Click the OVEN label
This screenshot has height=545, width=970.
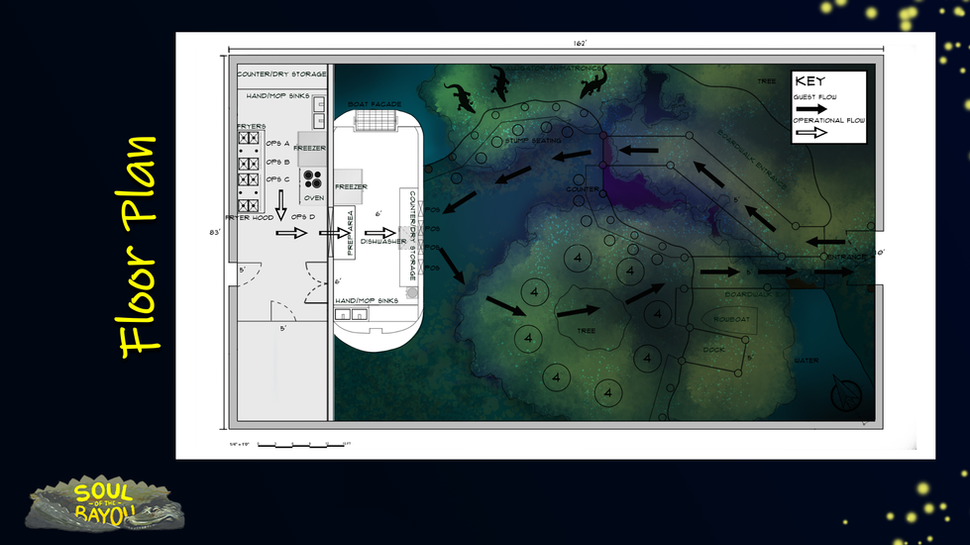pos(314,198)
